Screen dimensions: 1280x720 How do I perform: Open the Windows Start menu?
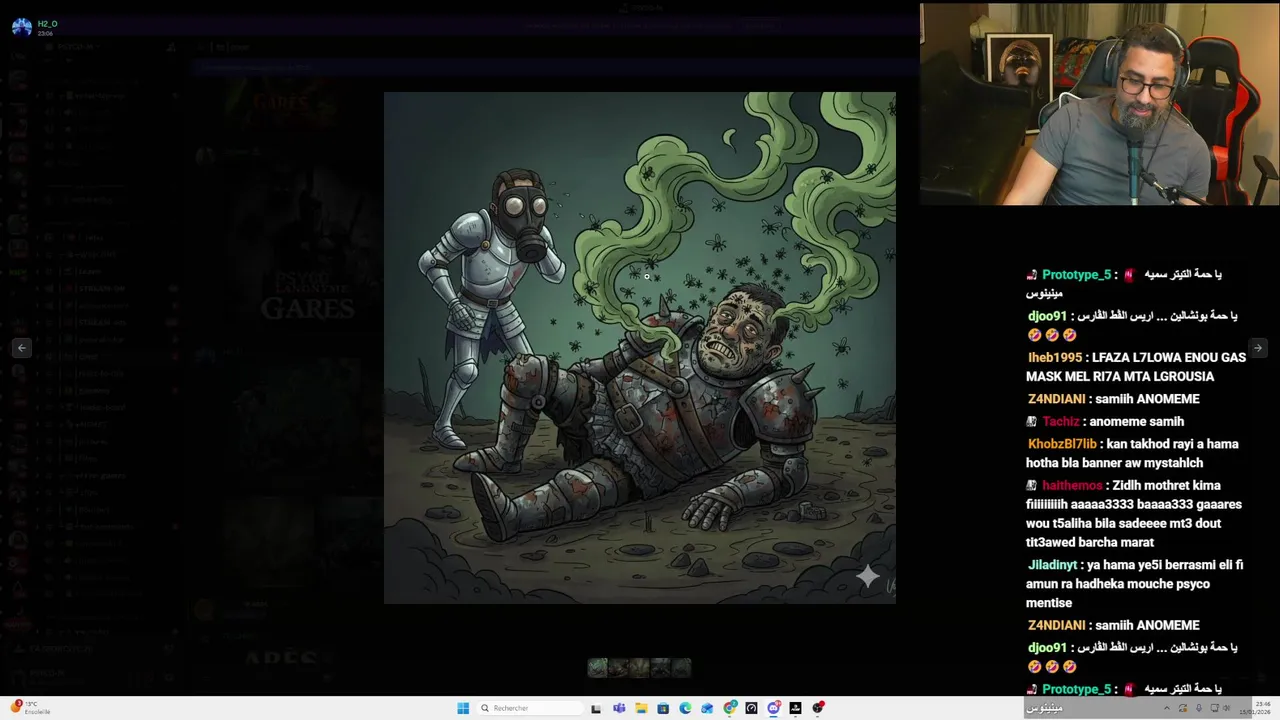point(463,708)
